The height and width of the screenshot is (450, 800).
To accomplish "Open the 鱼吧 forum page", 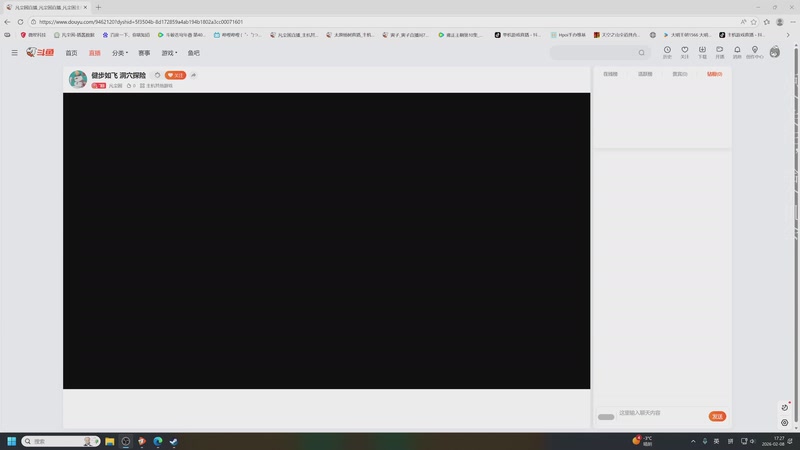I will pyautogui.click(x=194, y=53).
